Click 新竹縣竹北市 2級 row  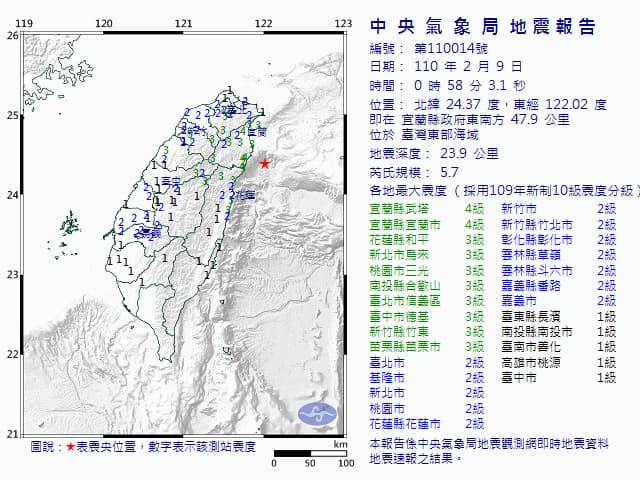tap(559, 224)
